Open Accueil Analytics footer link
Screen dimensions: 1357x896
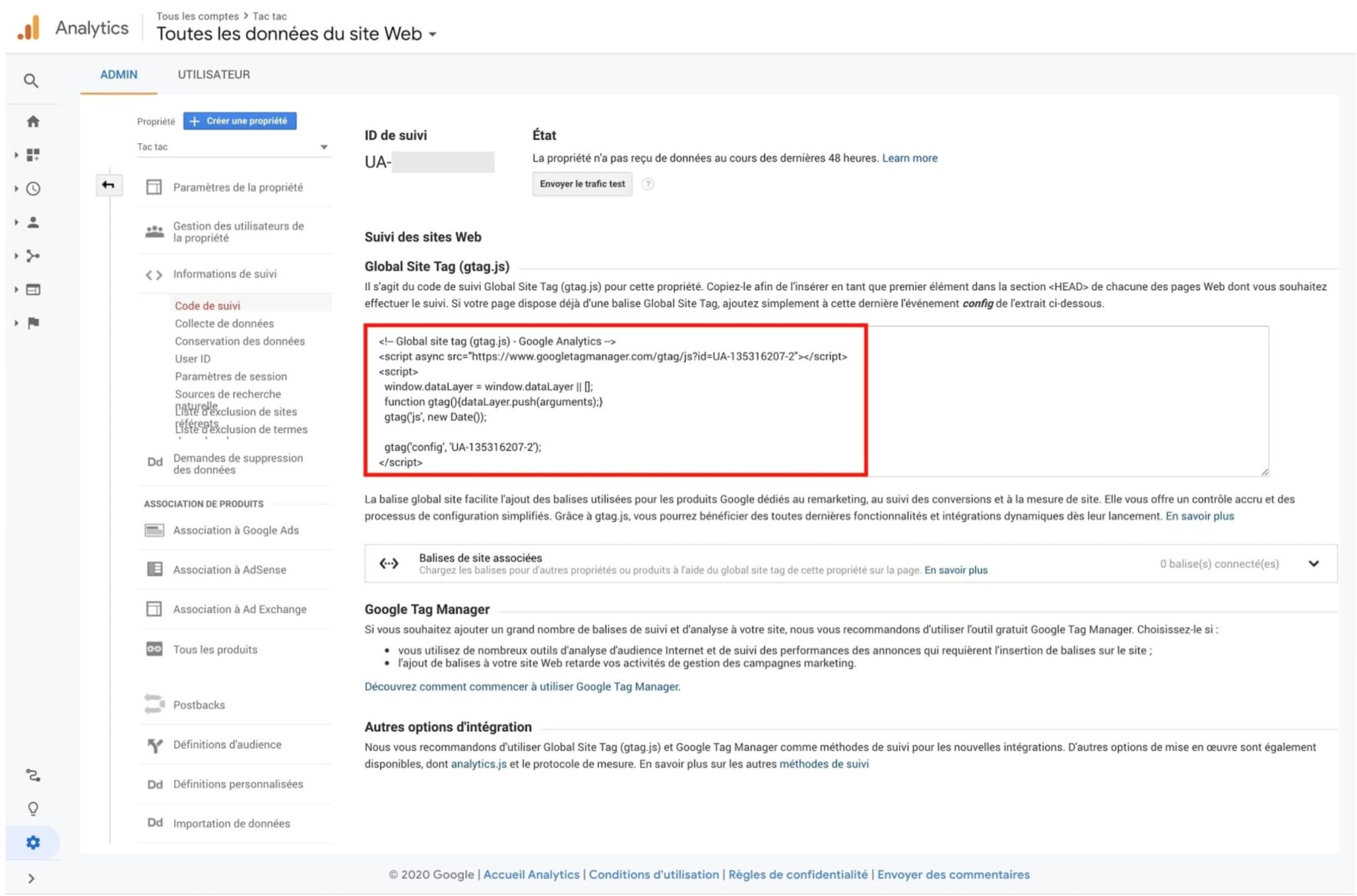[531, 874]
